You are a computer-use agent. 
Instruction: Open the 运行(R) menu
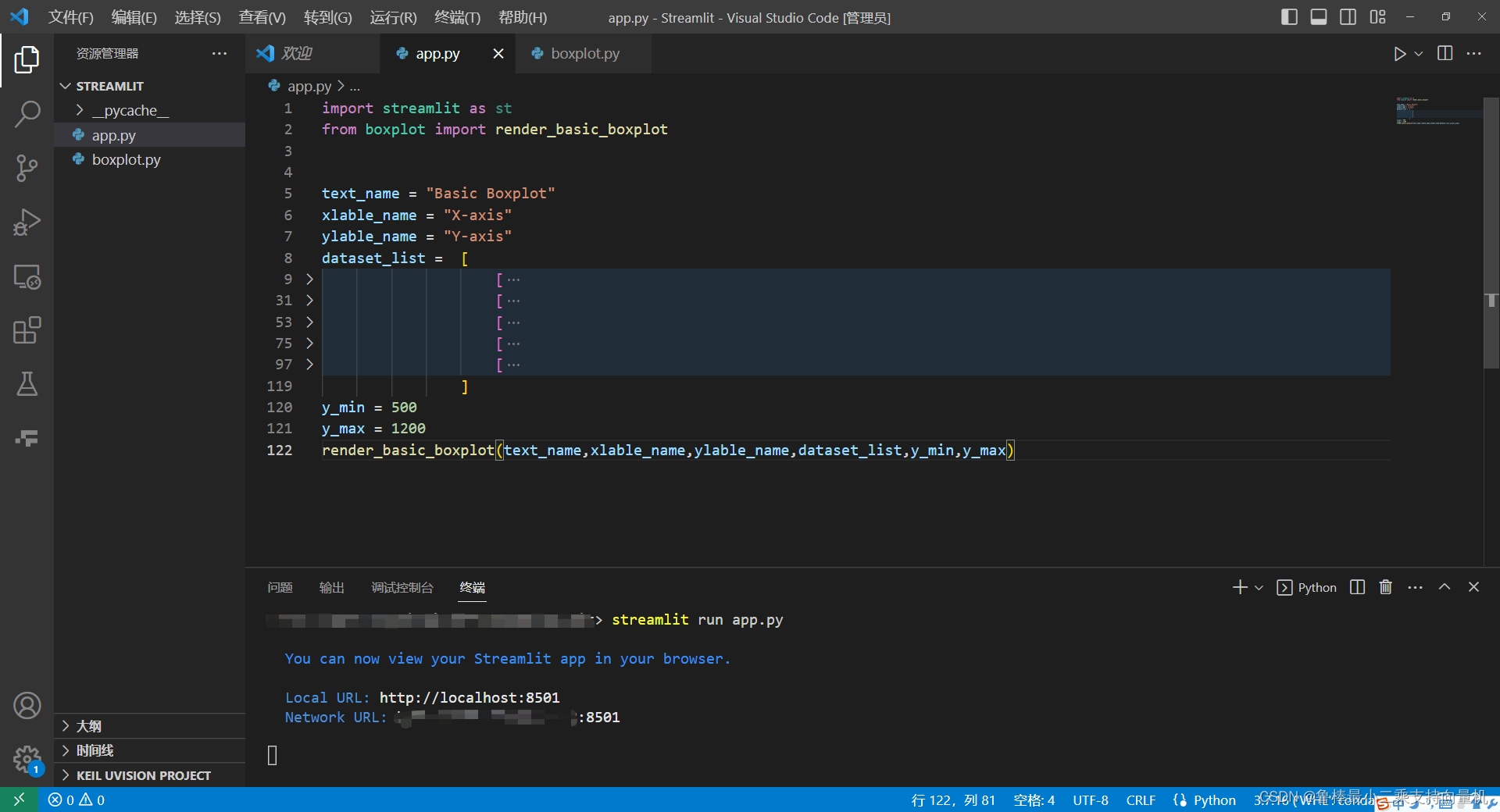(393, 17)
